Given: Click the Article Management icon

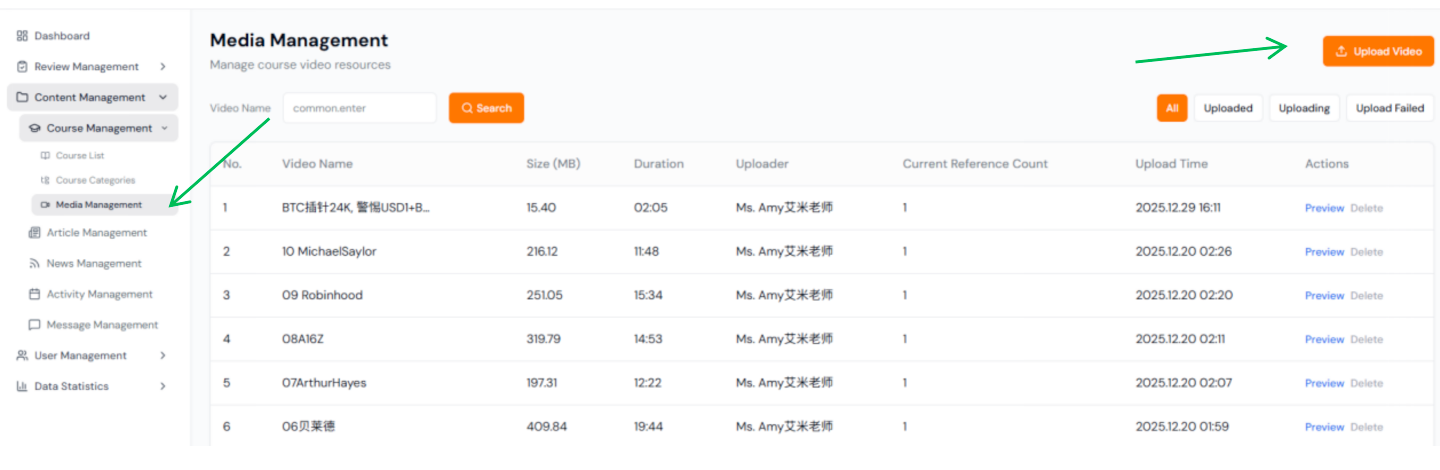Looking at the screenshot, I should [x=35, y=233].
